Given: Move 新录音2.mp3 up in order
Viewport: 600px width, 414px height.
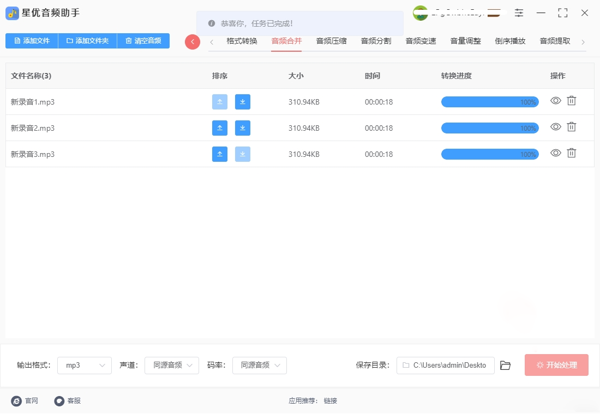Looking at the screenshot, I should [x=219, y=128].
